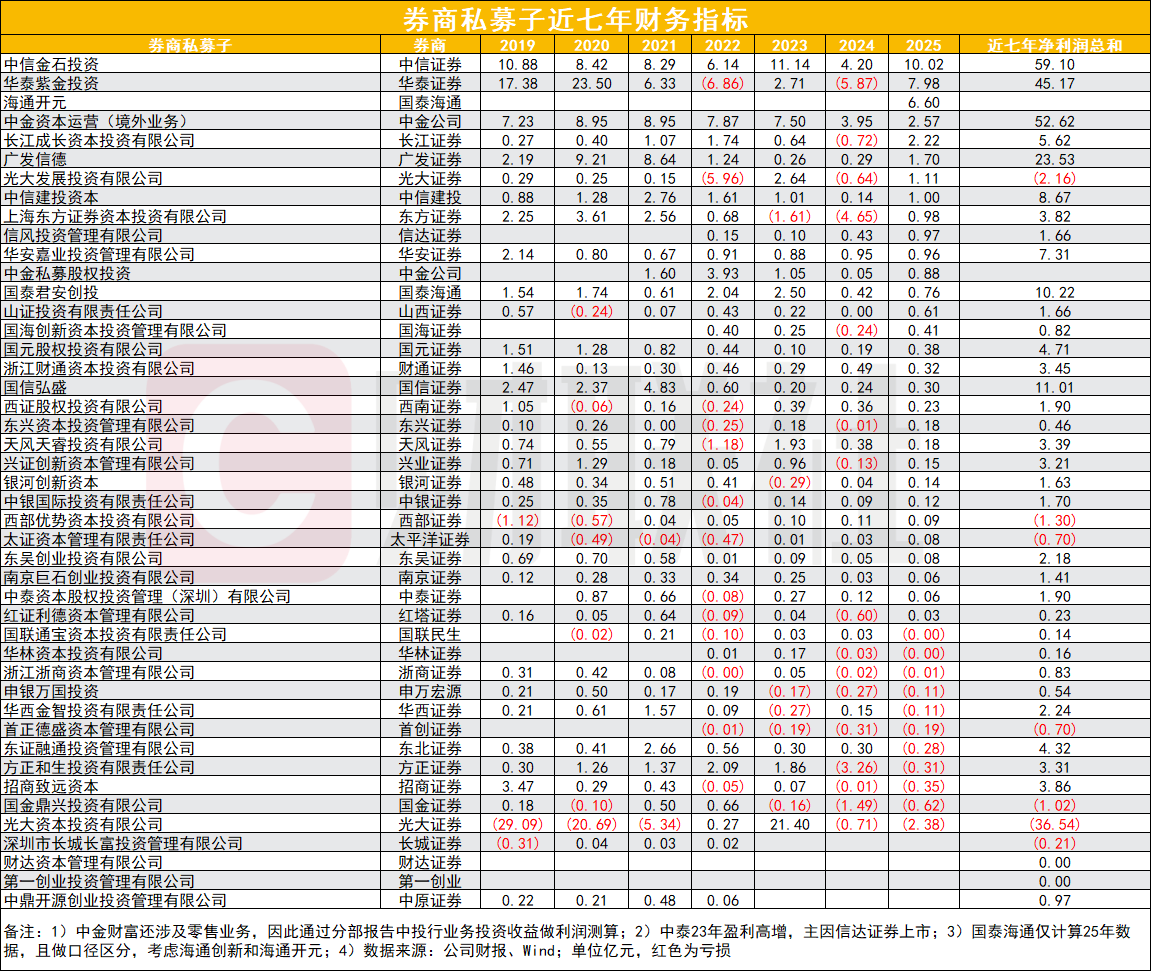
Task: Click the footnote text starting 备注
Action: click(x=567, y=941)
